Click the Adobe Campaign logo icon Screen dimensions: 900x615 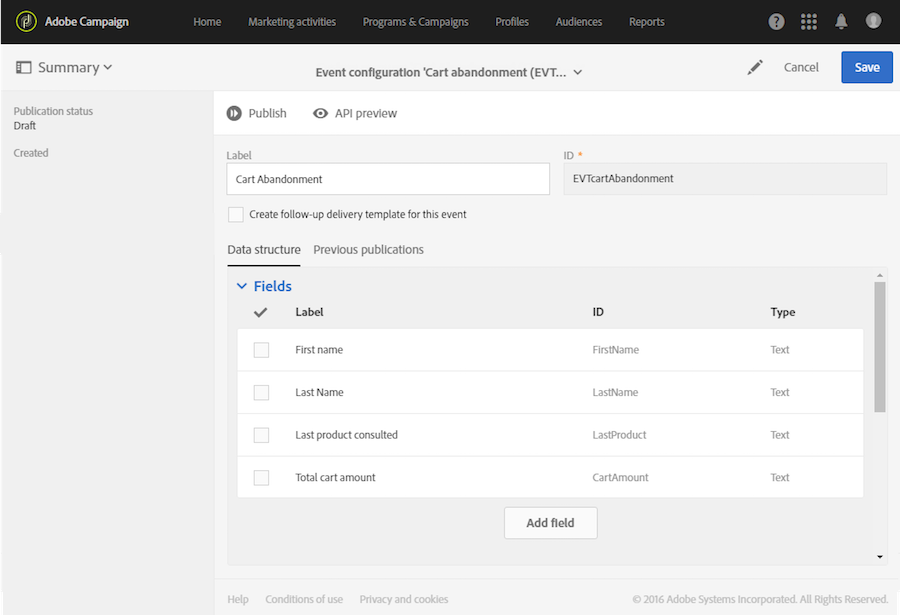pos(26,21)
